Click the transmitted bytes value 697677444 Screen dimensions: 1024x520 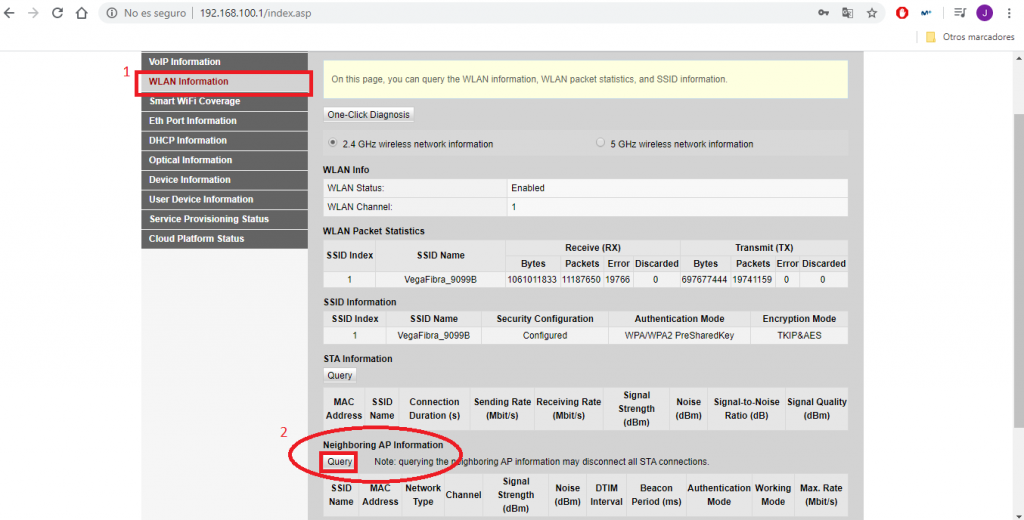pyautogui.click(x=704, y=280)
